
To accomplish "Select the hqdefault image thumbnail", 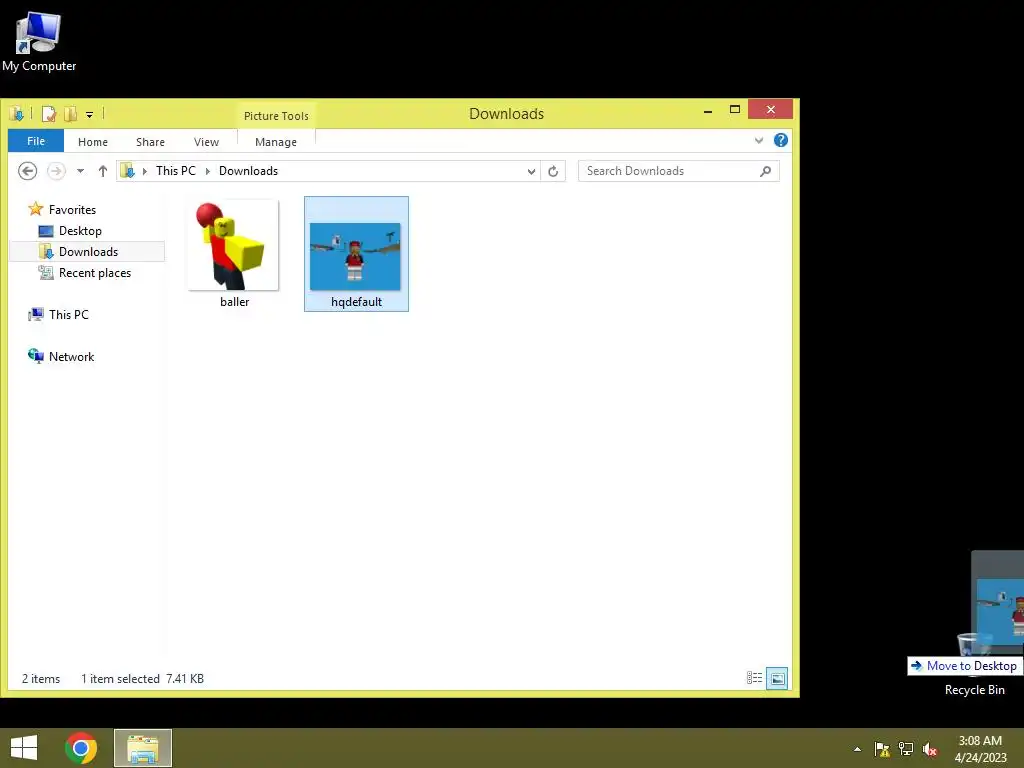I will pyautogui.click(x=355, y=256).
